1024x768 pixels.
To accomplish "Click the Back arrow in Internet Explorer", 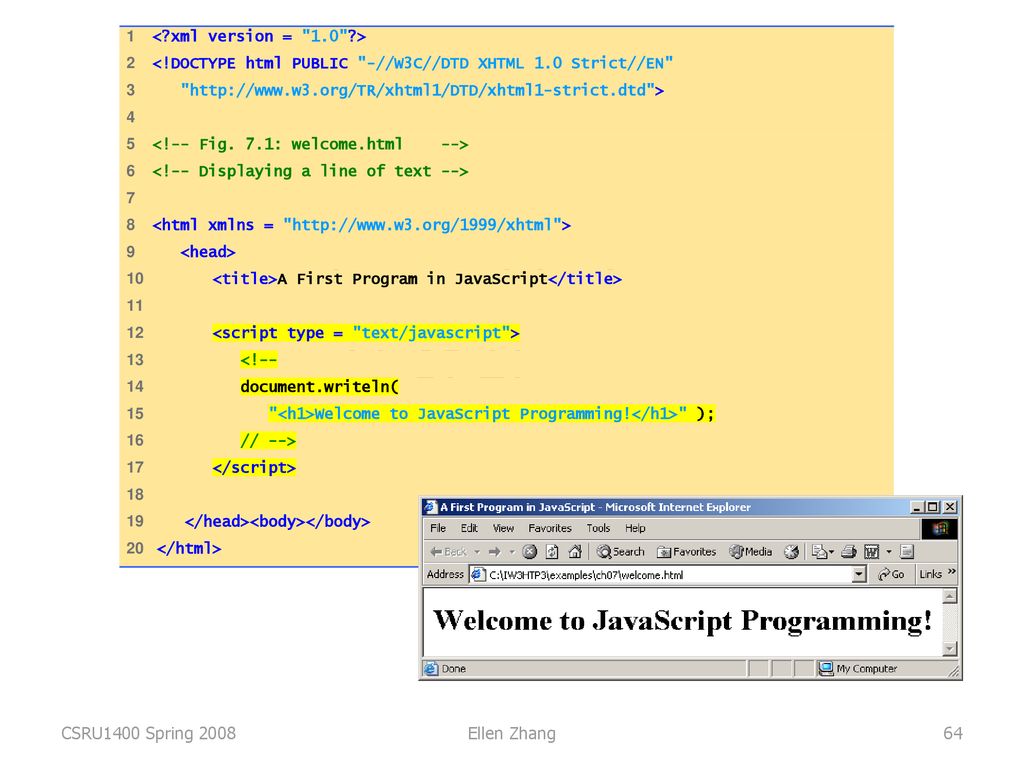I will [448, 552].
